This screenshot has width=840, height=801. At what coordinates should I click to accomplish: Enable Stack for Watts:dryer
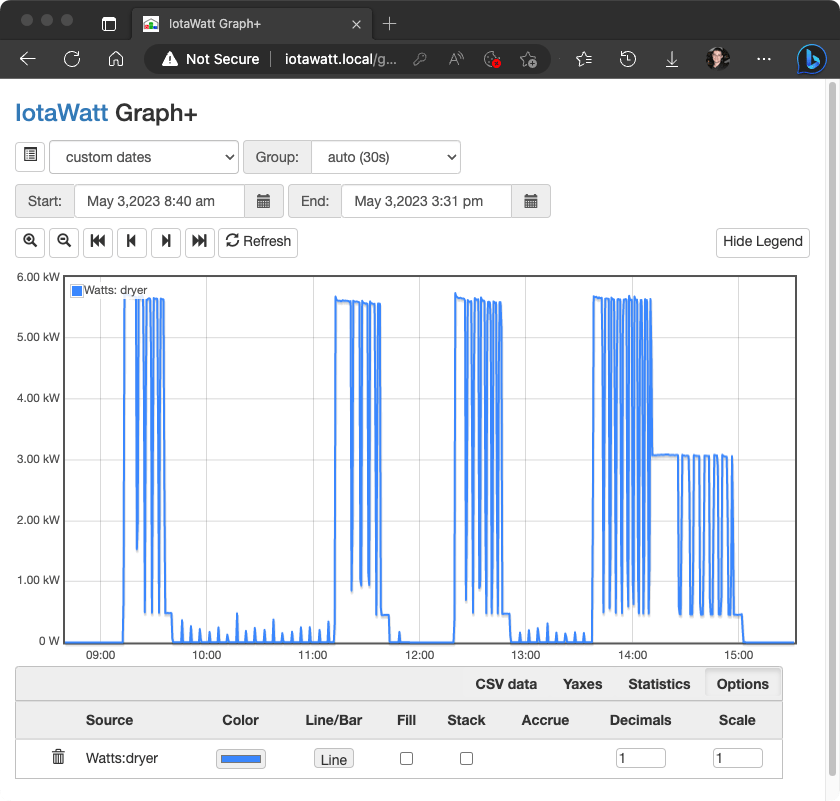click(467, 758)
